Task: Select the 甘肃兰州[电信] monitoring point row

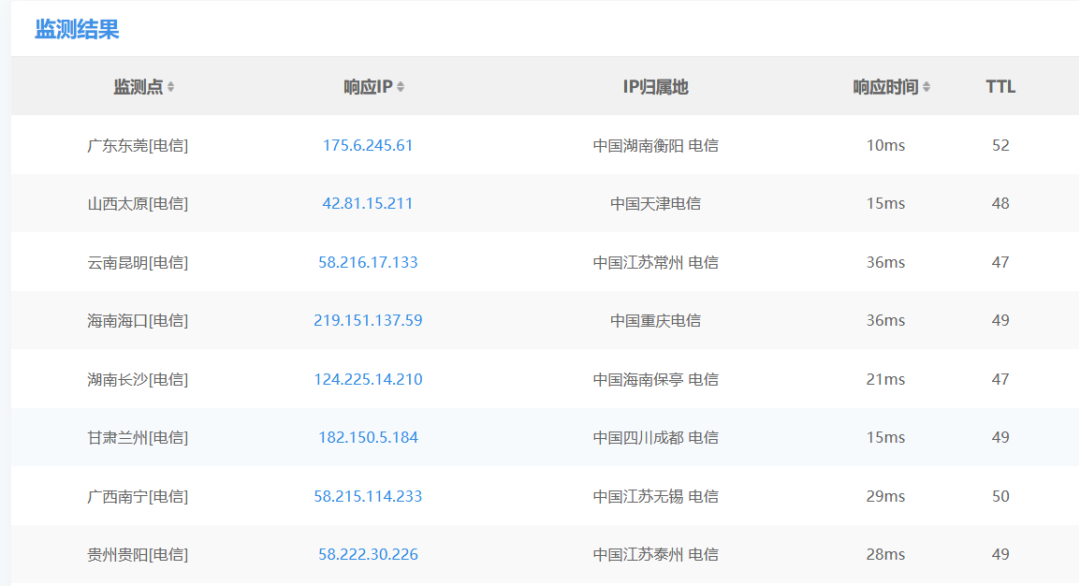Action: (x=545, y=437)
